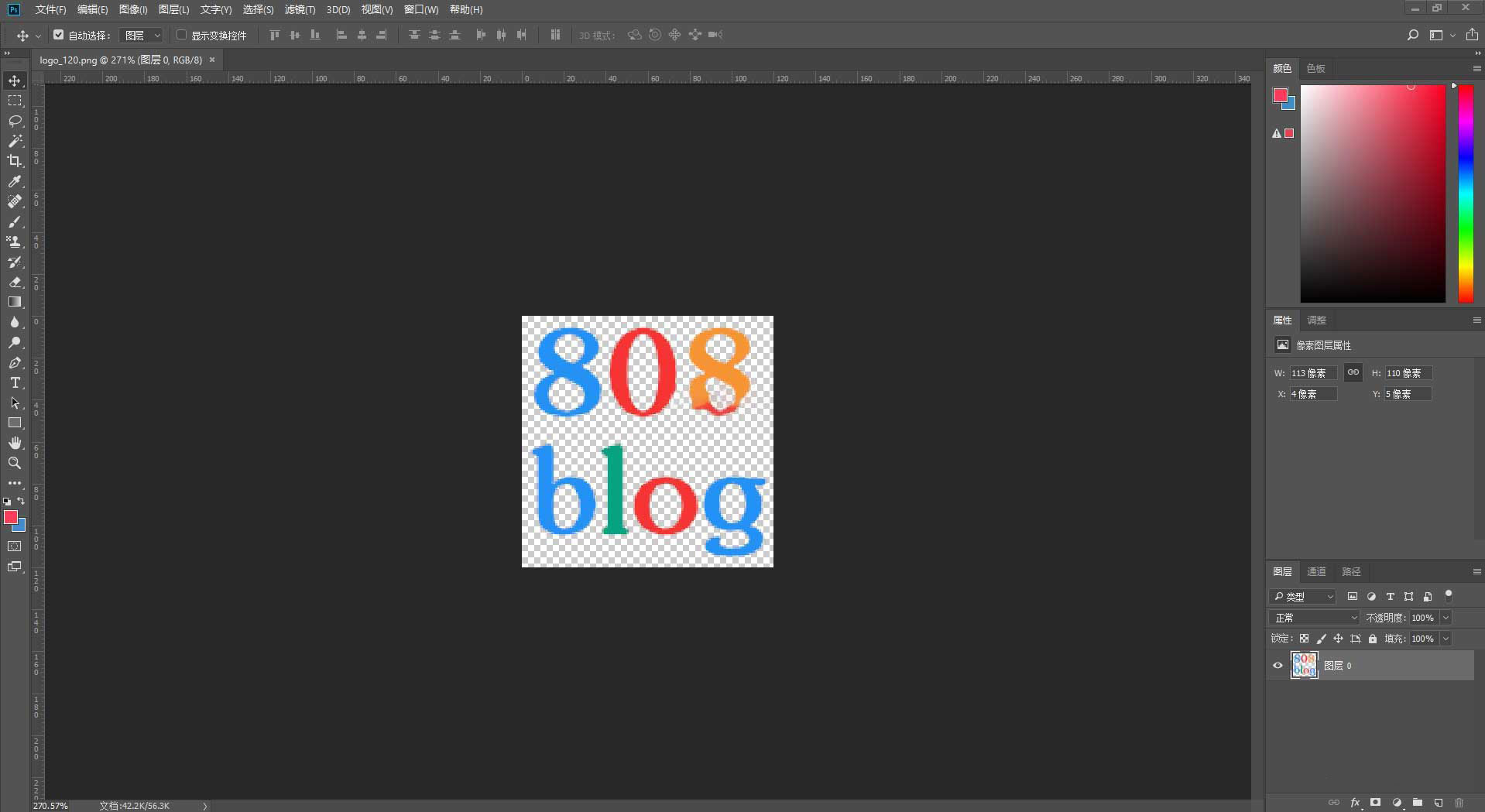Screen dimensions: 1485x812
Task: Toggle lock position
Action: tap(1338, 639)
